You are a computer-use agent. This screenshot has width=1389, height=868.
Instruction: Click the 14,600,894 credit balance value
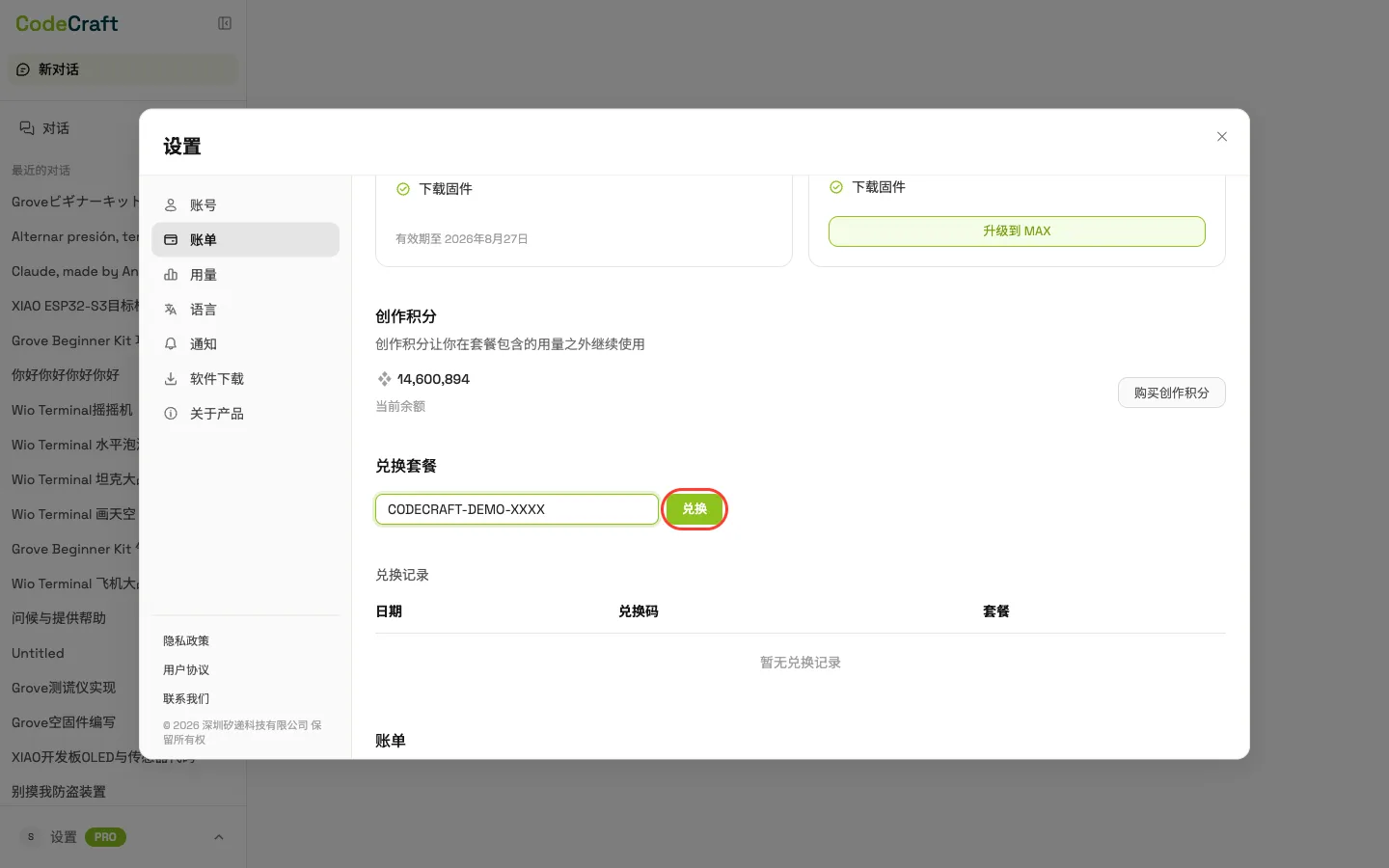433,379
